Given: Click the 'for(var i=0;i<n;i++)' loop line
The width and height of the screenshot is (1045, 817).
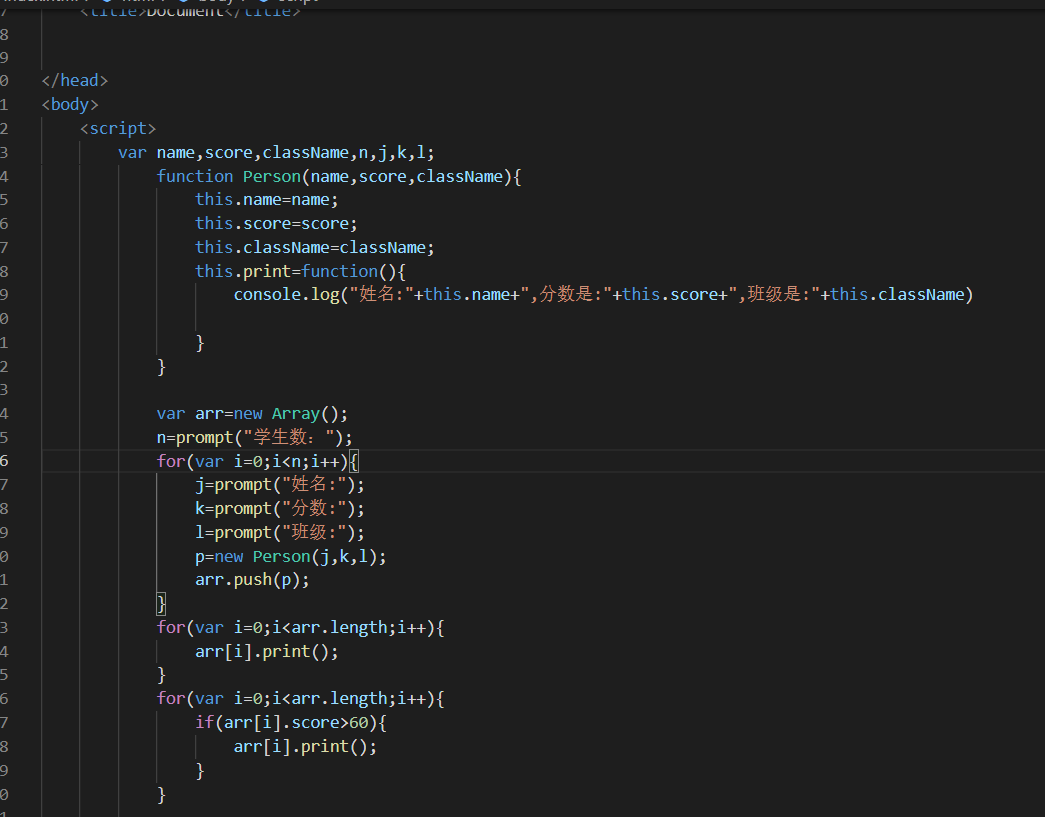Looking at the screenshot, I should [257, 461].
